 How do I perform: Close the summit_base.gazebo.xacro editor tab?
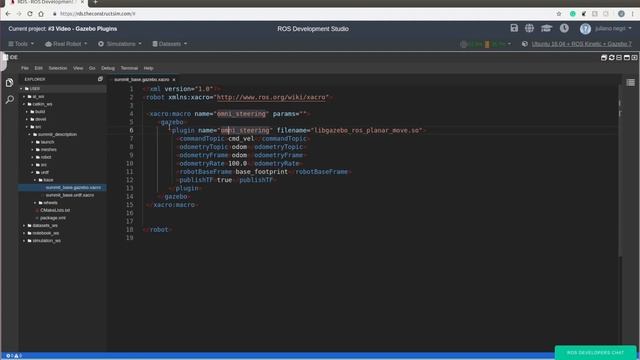(174, 80)
